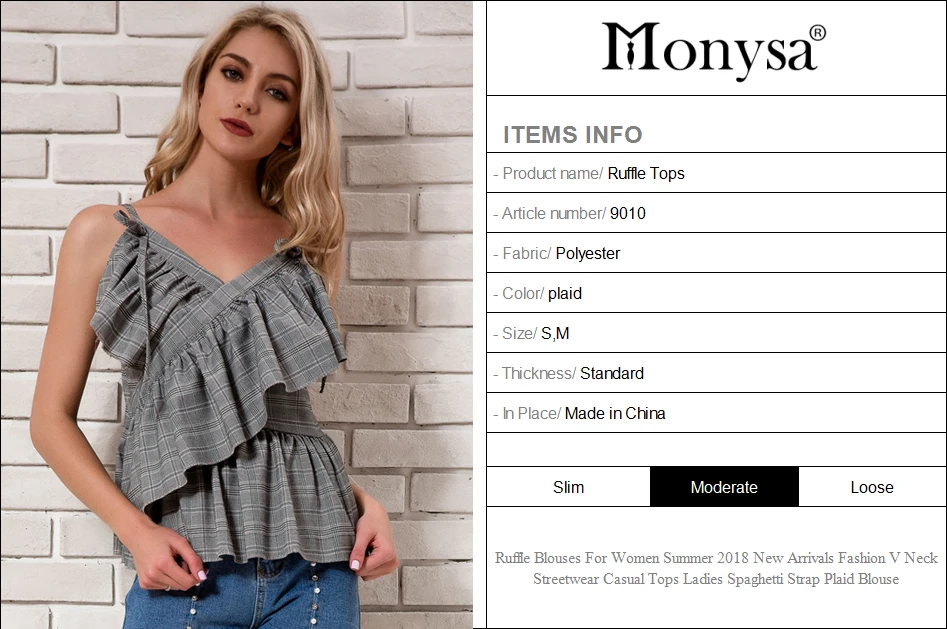Click the Product name Ruffle Tops row

[716, 173]
